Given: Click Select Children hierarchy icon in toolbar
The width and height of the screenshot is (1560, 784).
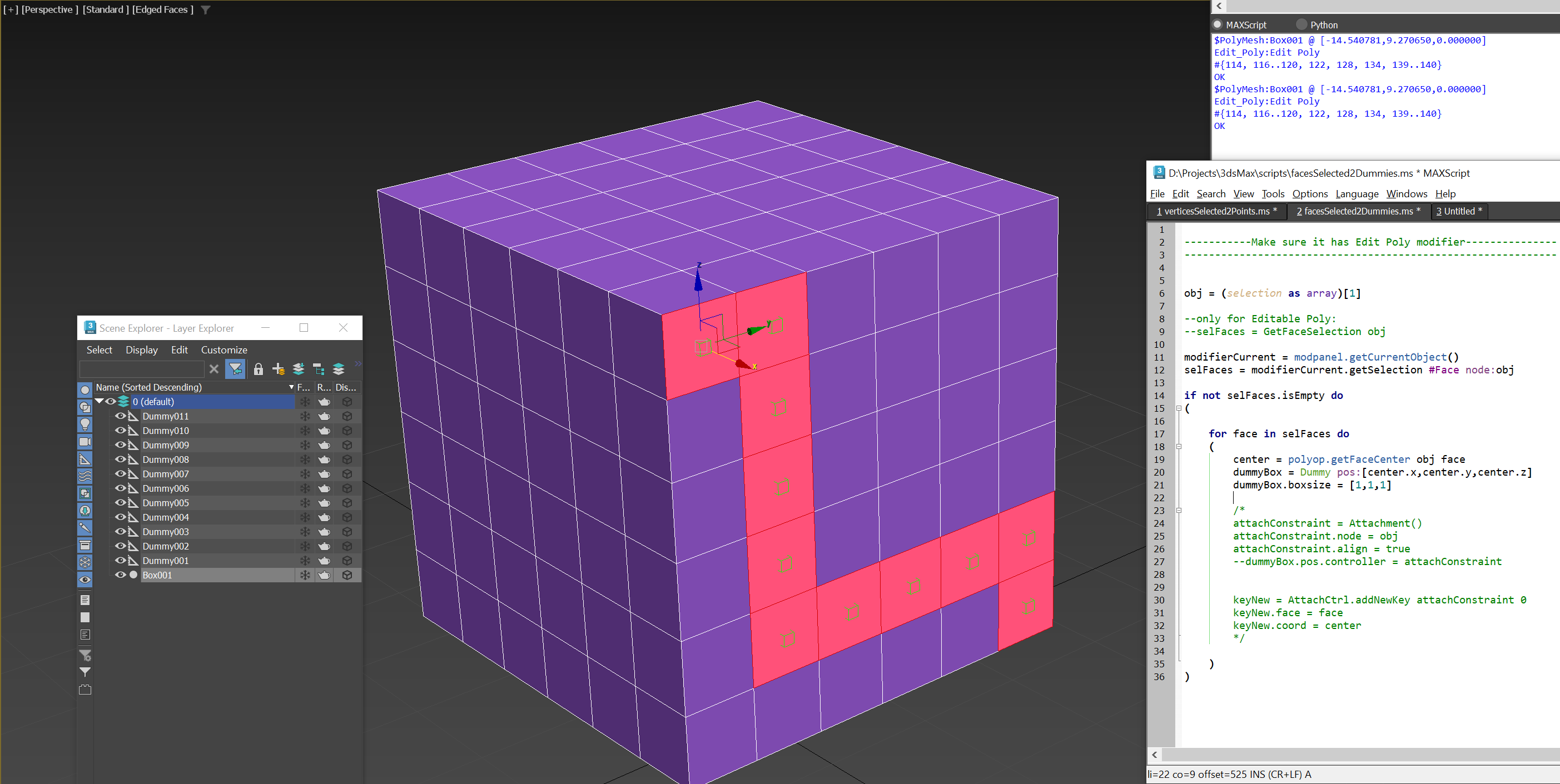Looking at the screenshot, I should (319, 369).
